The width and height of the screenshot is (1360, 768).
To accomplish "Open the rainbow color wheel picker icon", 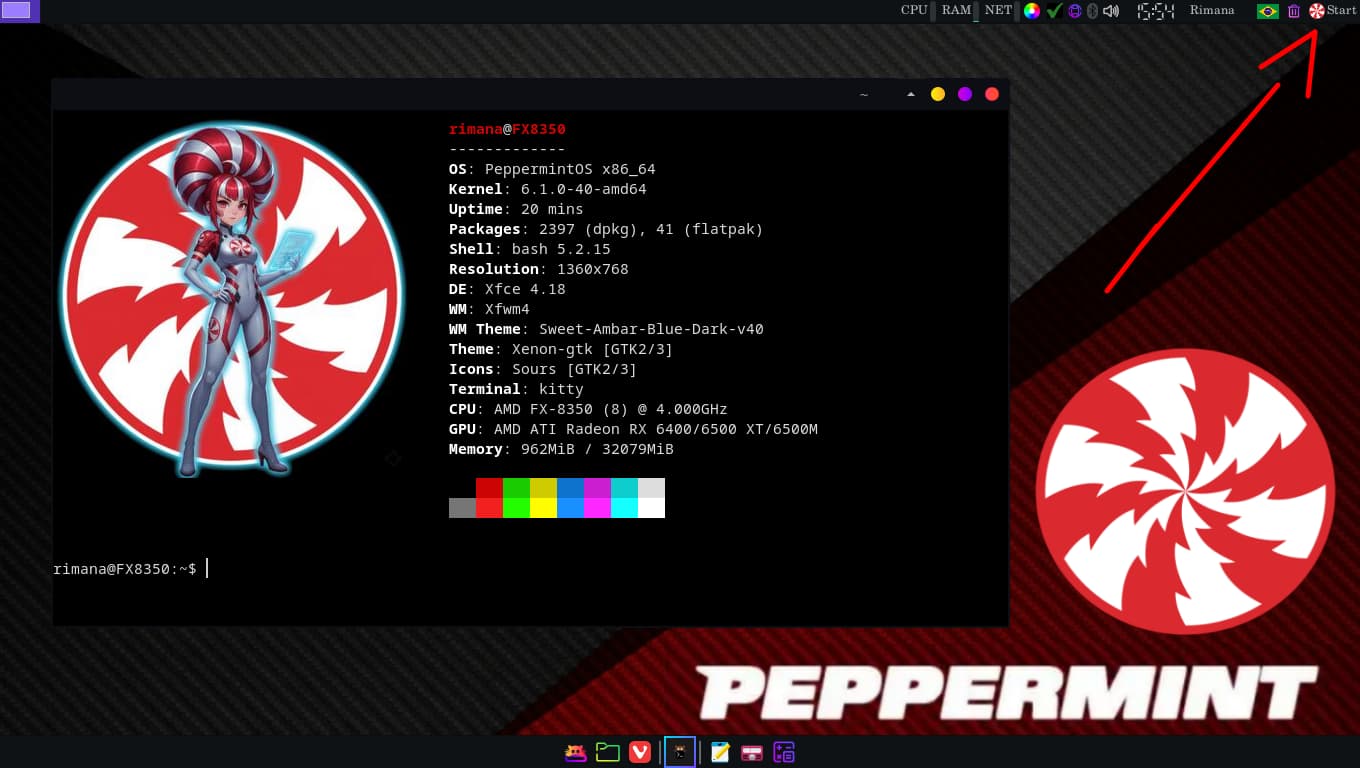I will [1031, 11].
